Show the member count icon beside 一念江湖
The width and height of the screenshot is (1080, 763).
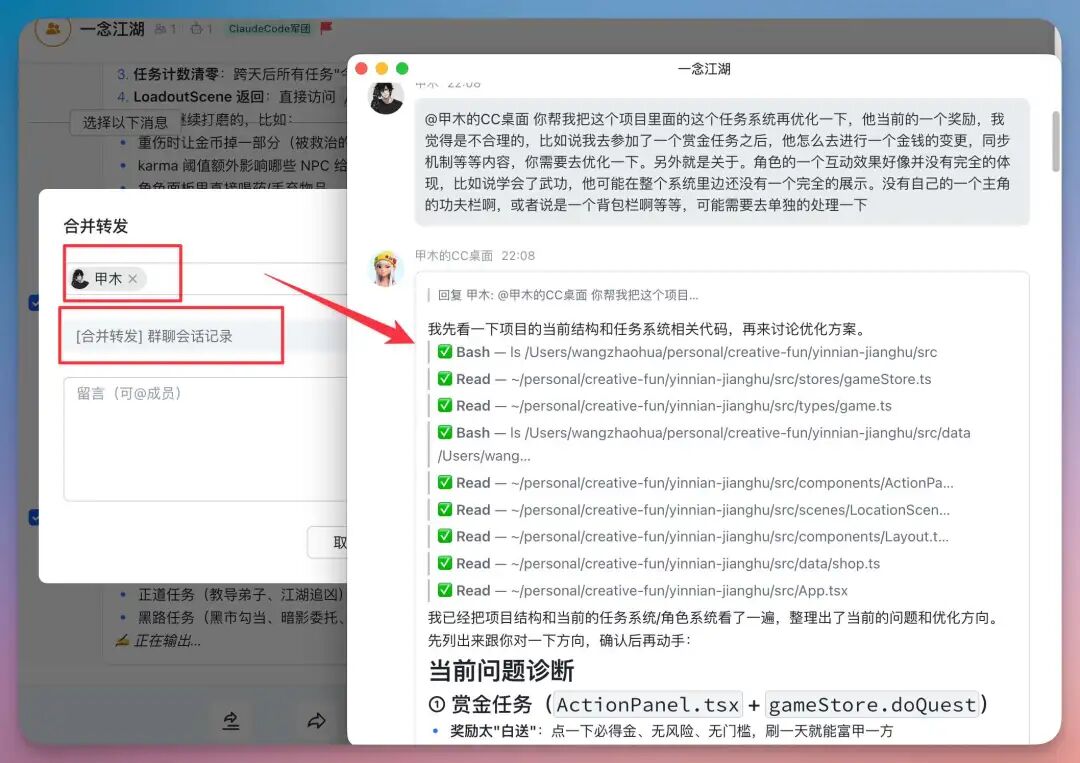(160, 29)
